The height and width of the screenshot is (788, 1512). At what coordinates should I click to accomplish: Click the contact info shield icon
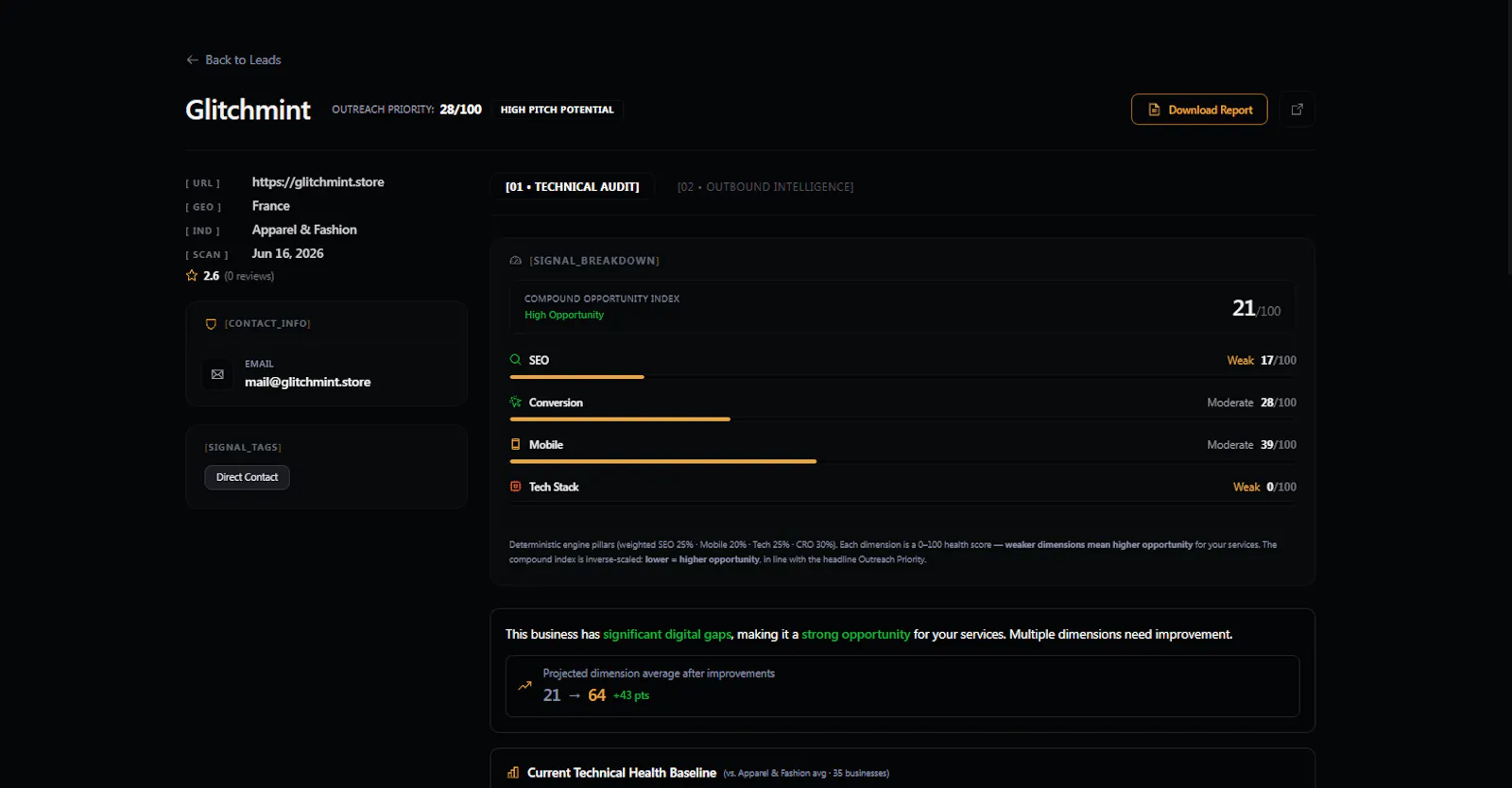pos(211,323)
